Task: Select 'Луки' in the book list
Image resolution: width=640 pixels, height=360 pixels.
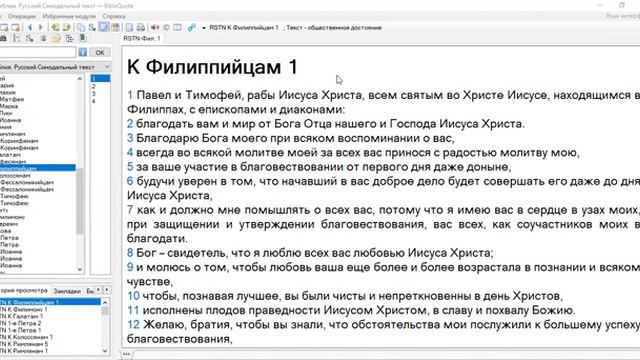Action: pos(6,113)
